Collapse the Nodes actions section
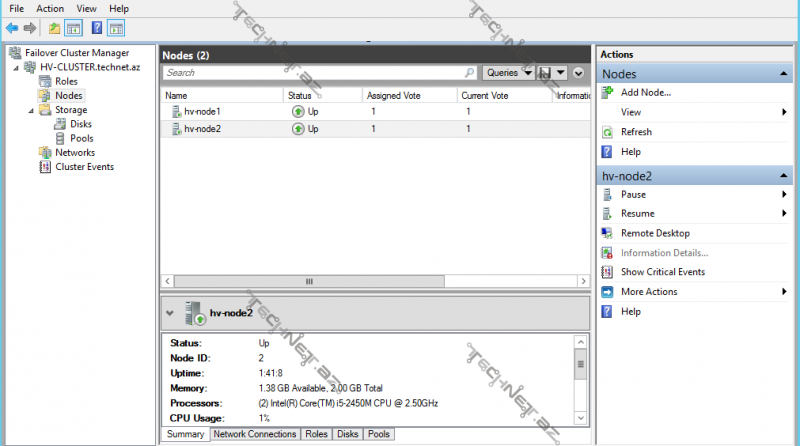The image size is (800, 446). [784, 74]
